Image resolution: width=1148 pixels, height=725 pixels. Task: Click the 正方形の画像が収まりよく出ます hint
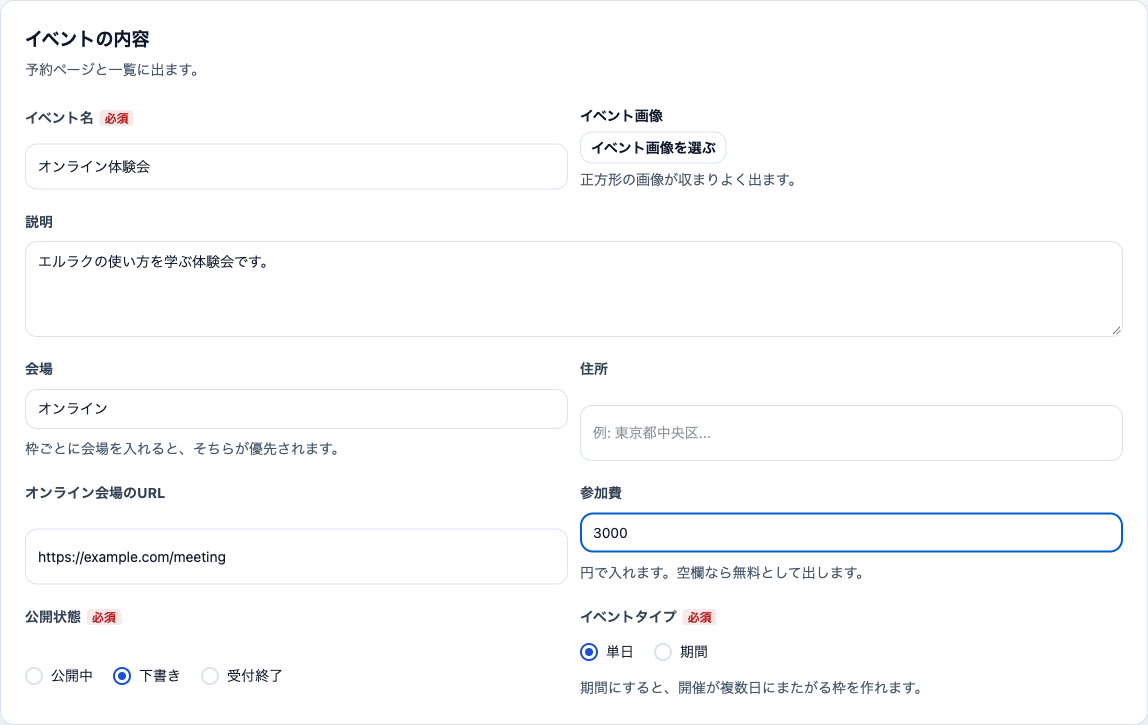point(689,179)
